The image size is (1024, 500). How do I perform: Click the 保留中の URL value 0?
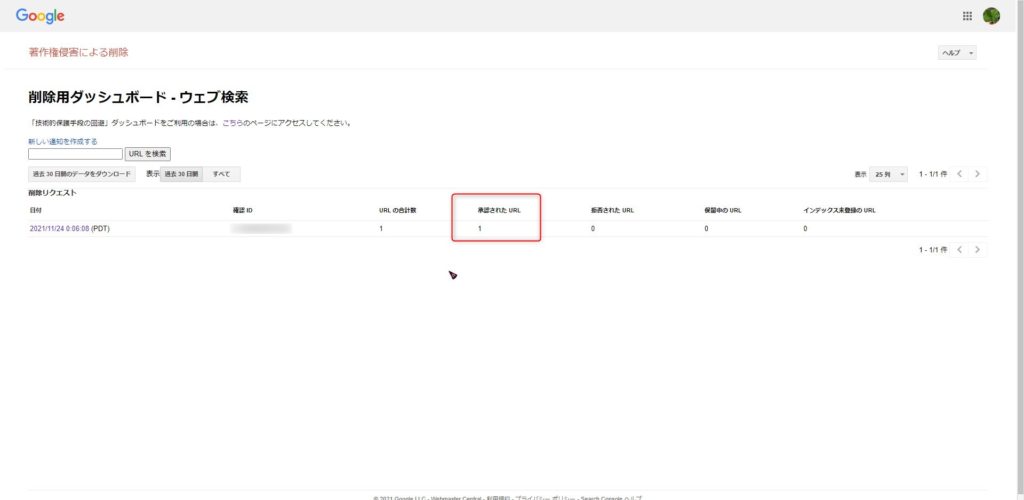[x=706, y=229]
